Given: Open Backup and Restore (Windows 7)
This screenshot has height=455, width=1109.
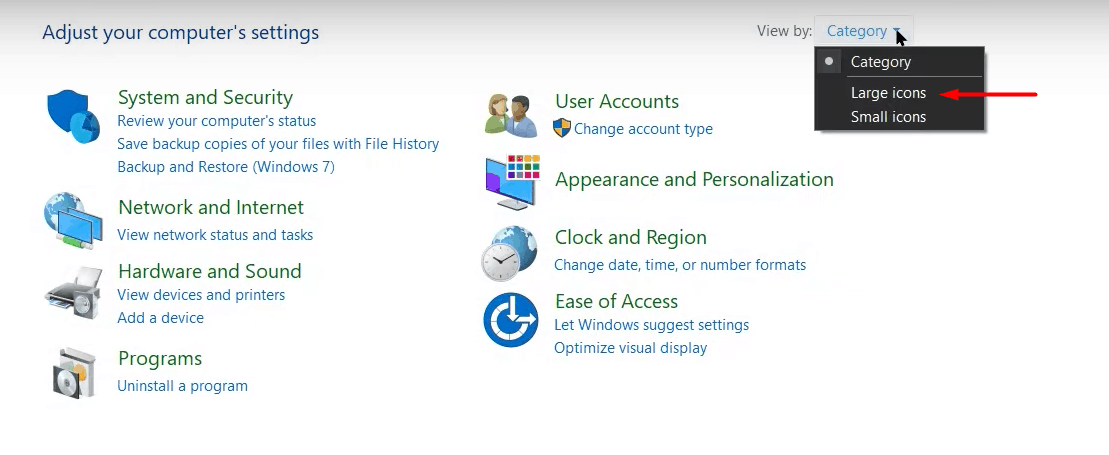Looking at the screenshot, I should click(226, 167).
